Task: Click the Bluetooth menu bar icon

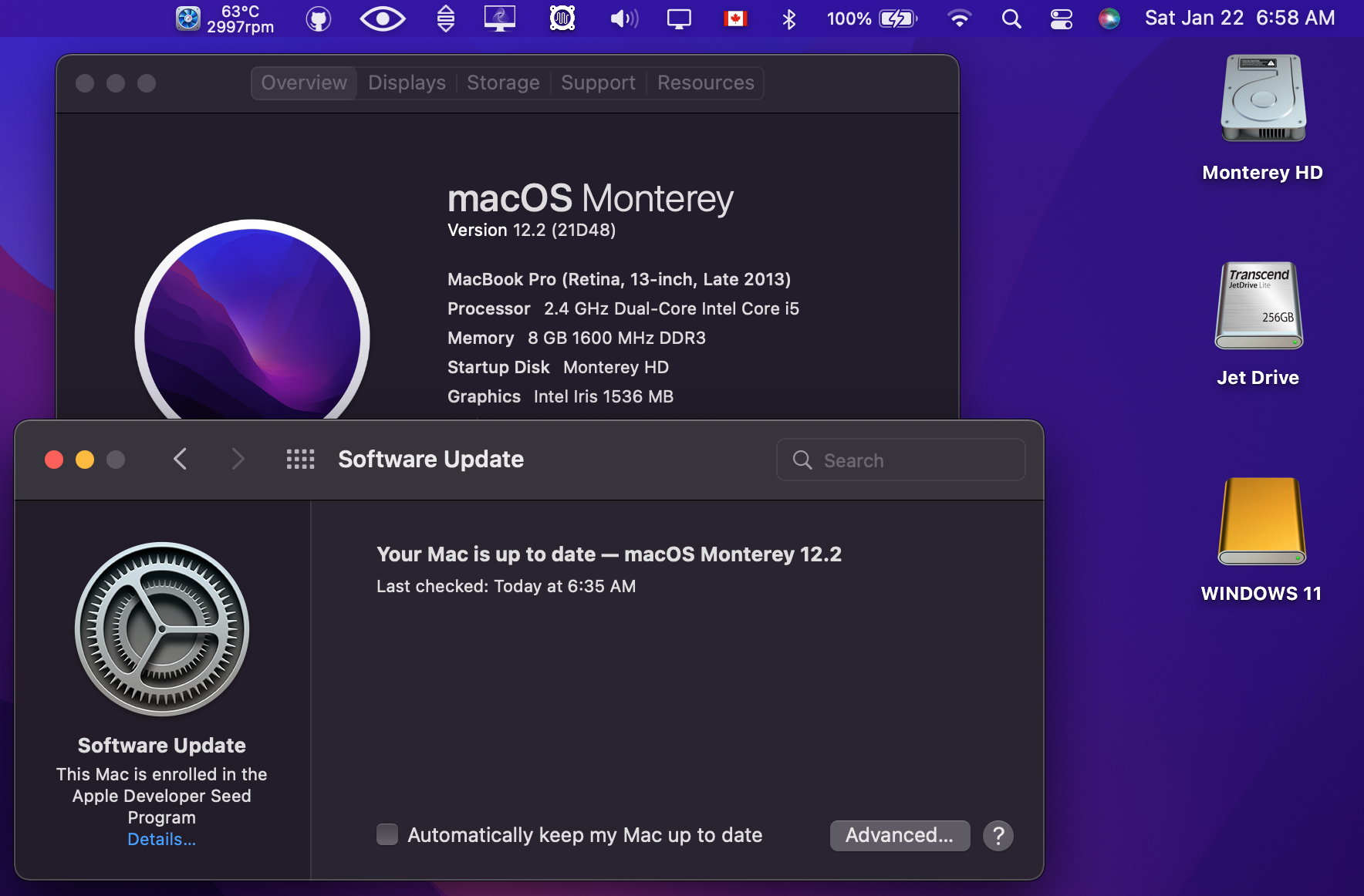Action: tap(788, 19)
